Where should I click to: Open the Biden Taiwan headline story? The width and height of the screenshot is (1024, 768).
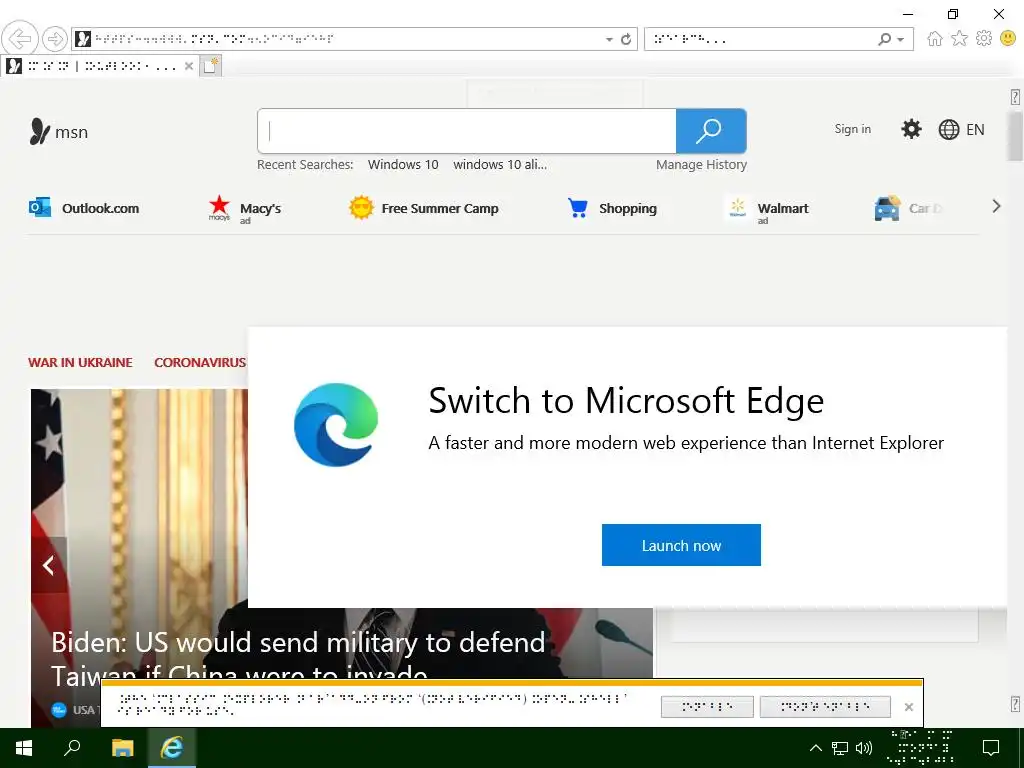[298, 658]
